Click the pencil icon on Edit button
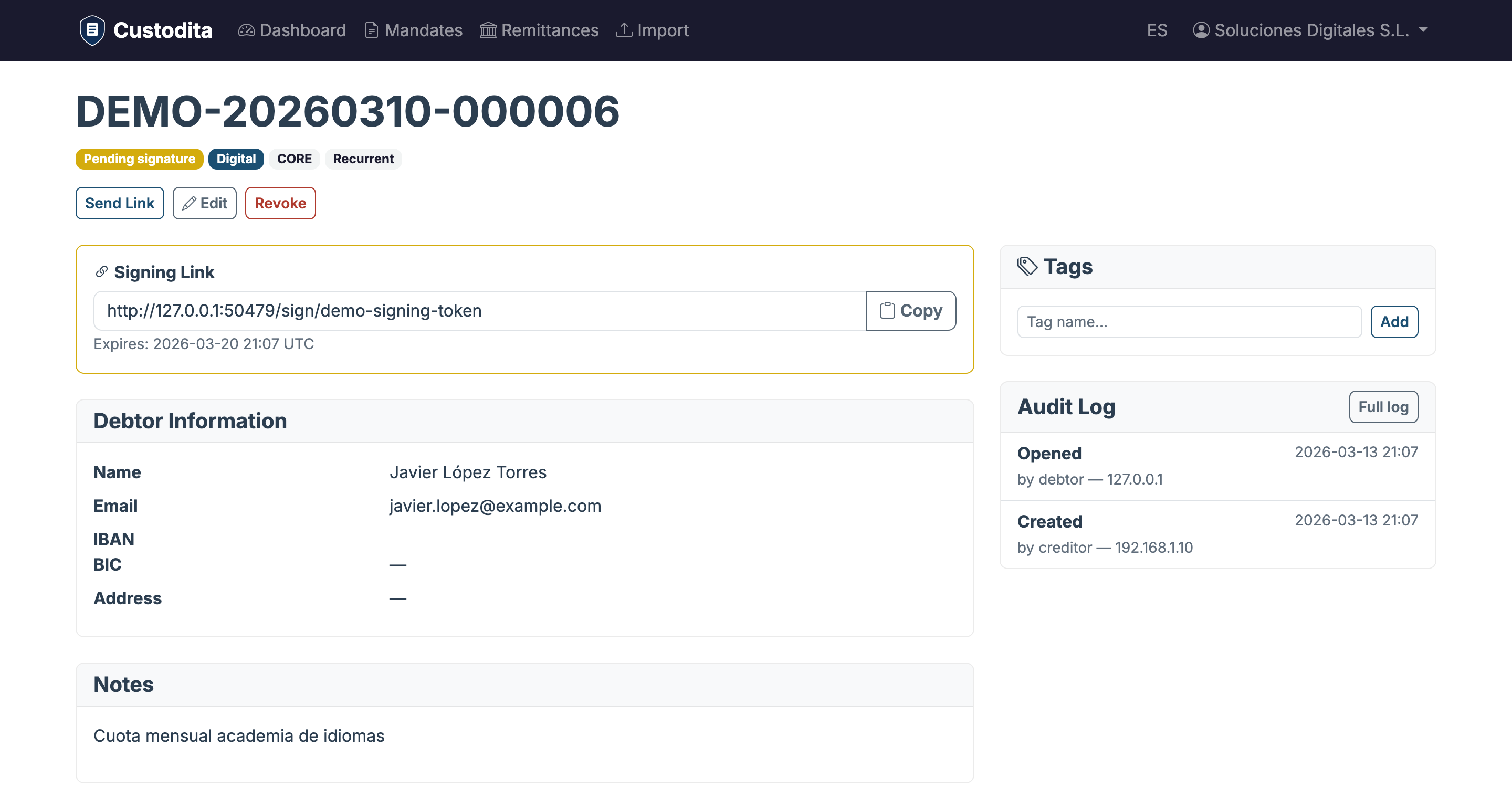 pyautogui.click(x=189, y=203)
